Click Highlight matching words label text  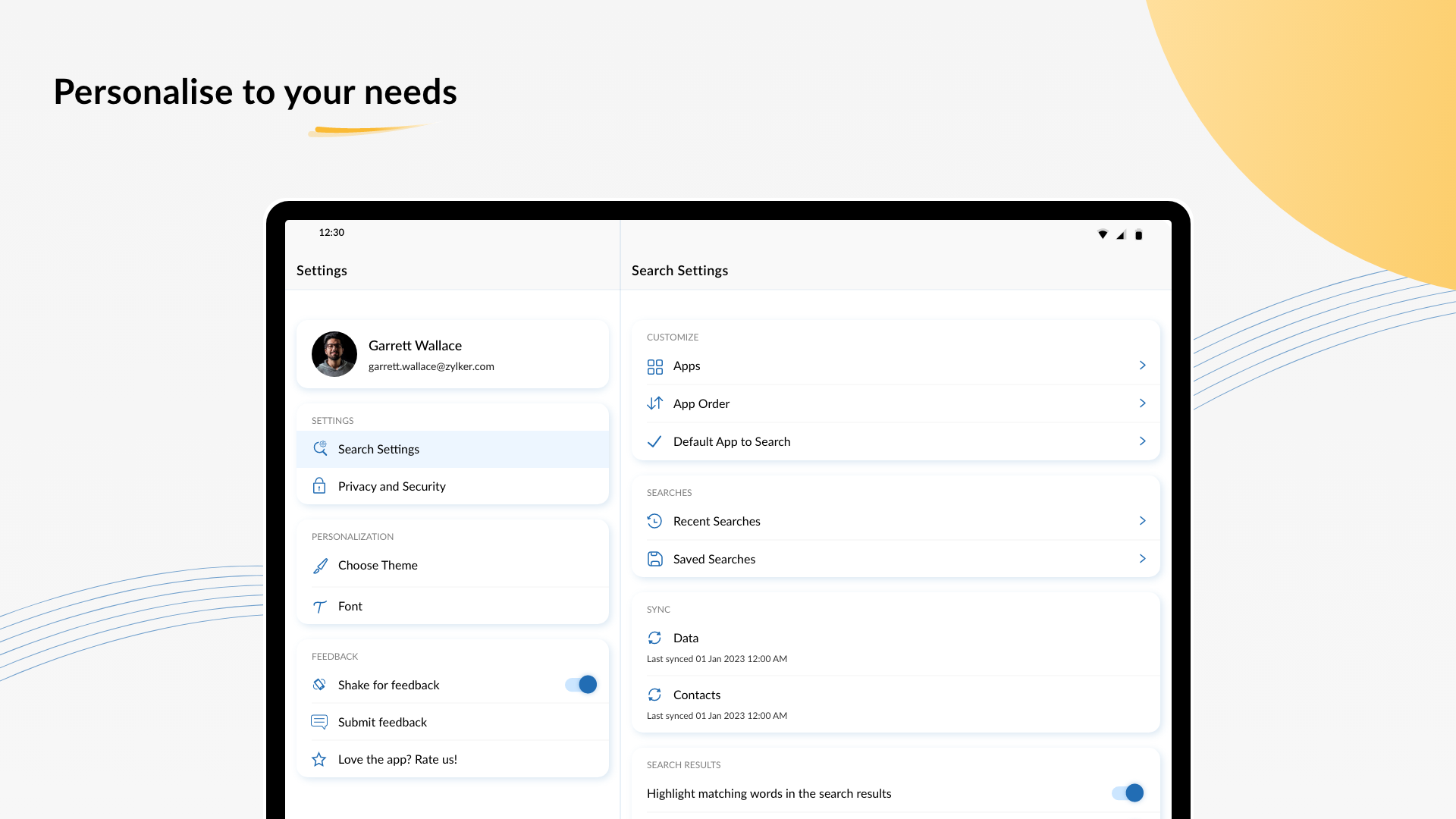769,793
